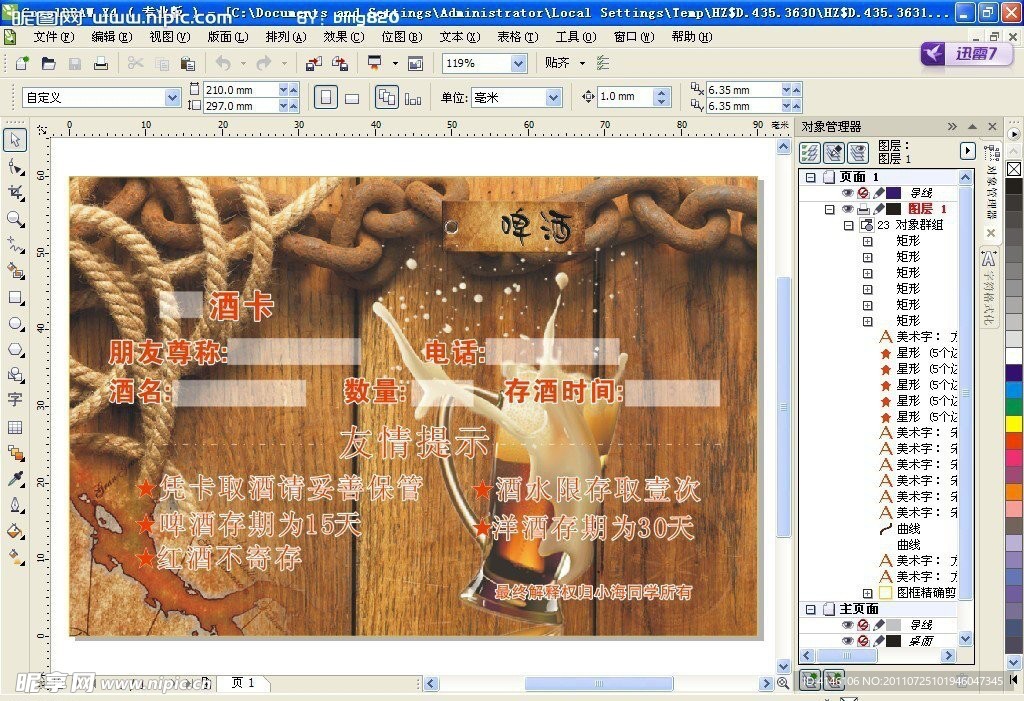Open the zoom level 119% dropdown
The image size is (1024, 701).
(519, 63)
